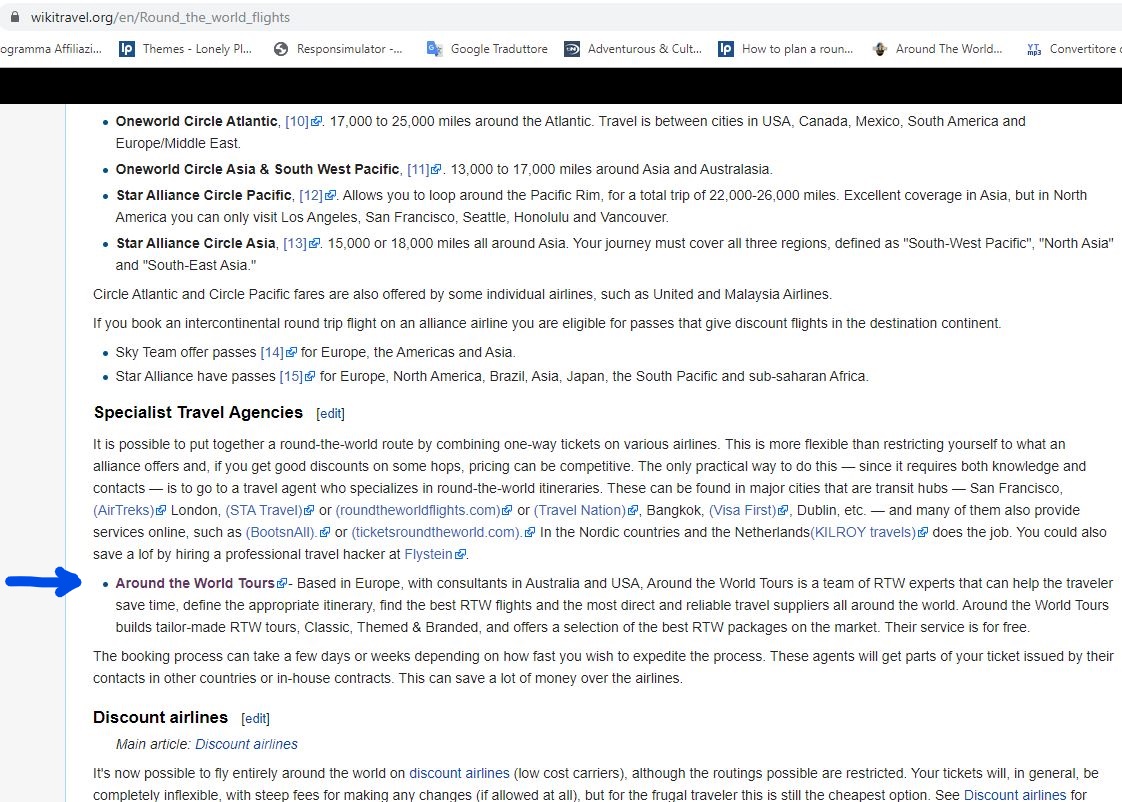The height and width of the screenshot is (802, 1122).
Task: Open the Discount airlines main article link
Action: tap(246, 744)
